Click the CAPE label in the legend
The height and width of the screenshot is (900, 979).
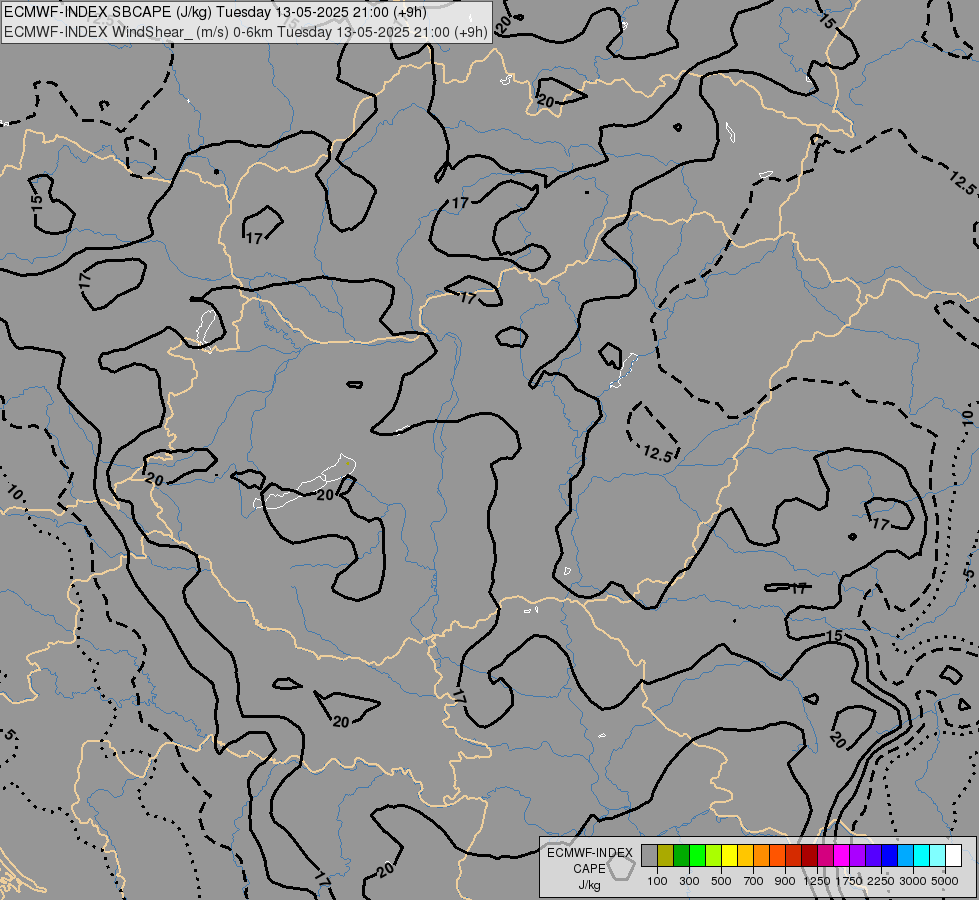(x=589, y=869)
